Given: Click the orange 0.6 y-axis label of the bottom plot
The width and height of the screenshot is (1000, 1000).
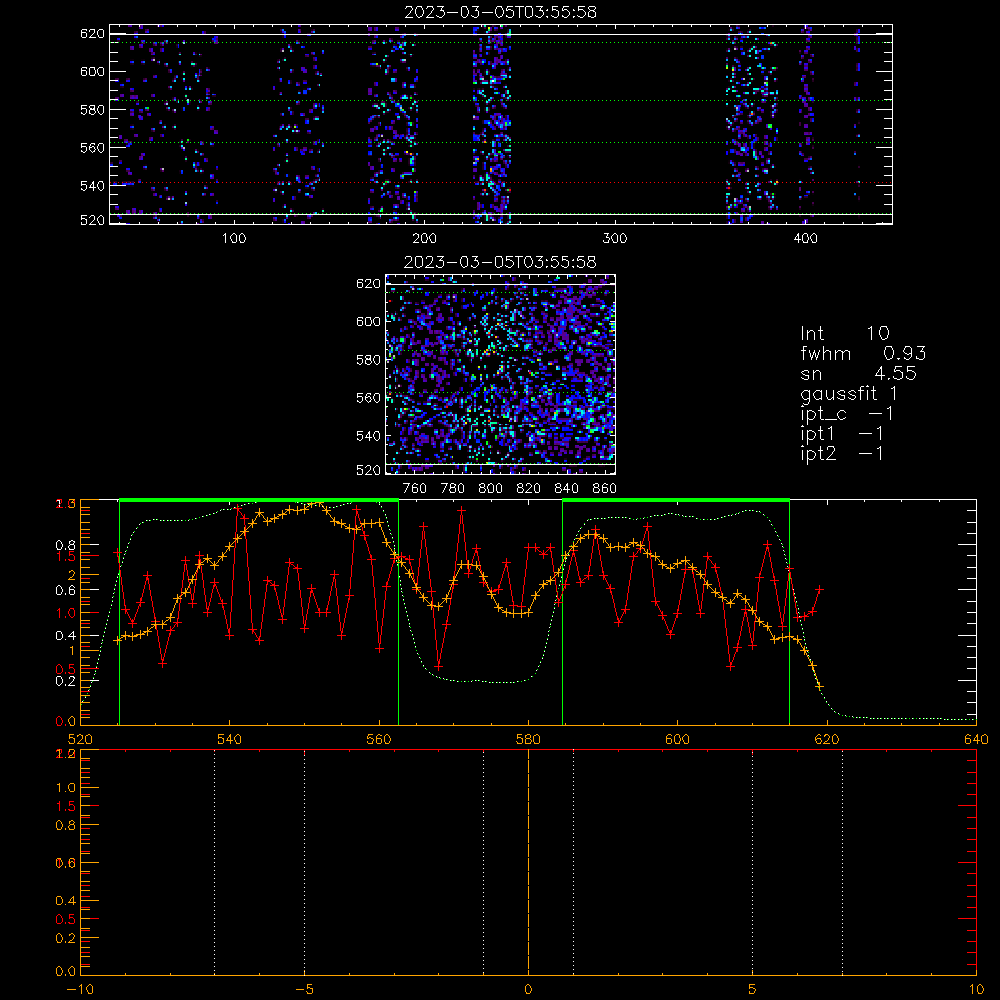Looking at the screenshot, I should [x=66, y=863].
